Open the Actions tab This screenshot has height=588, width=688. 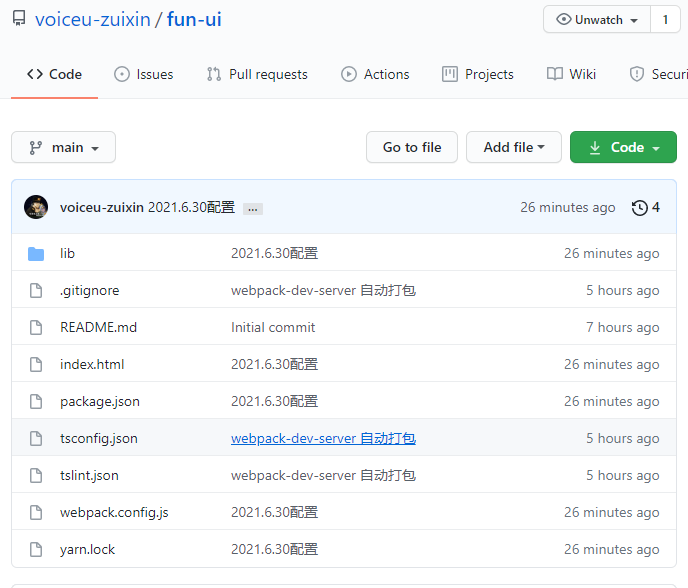coord(375,74)
